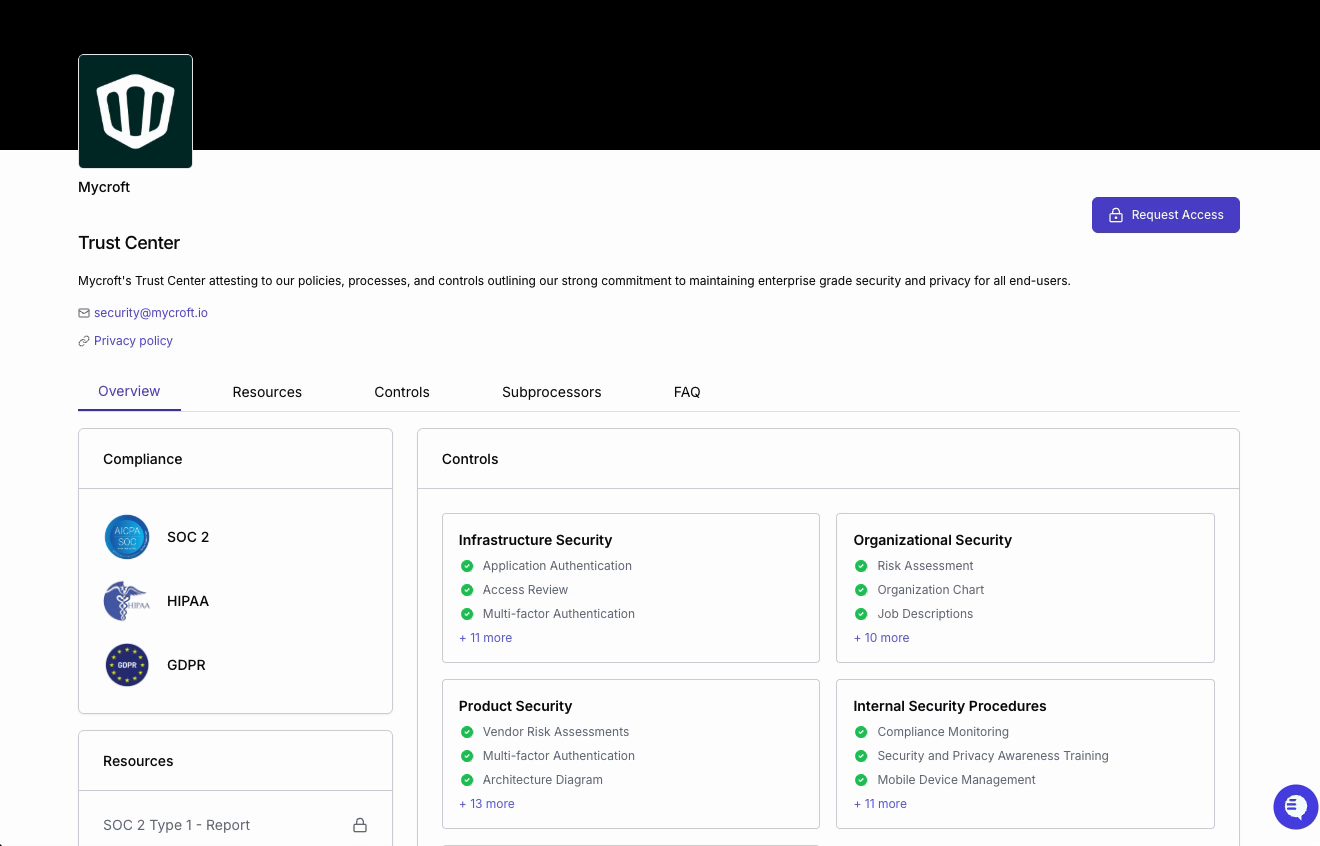Open the Subprocessors tab
The width and height of the screenshot is (1320, 846).
point(551,392)
